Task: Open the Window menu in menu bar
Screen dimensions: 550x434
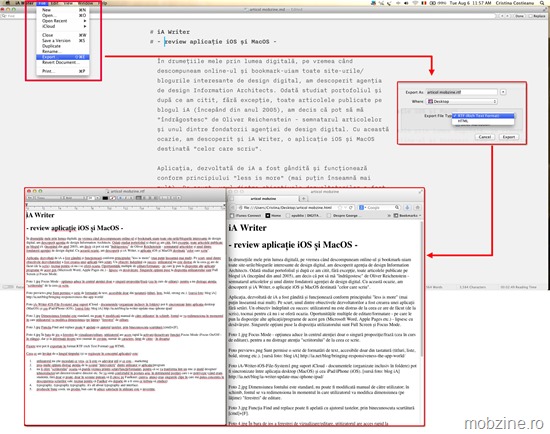Action: 85,3
